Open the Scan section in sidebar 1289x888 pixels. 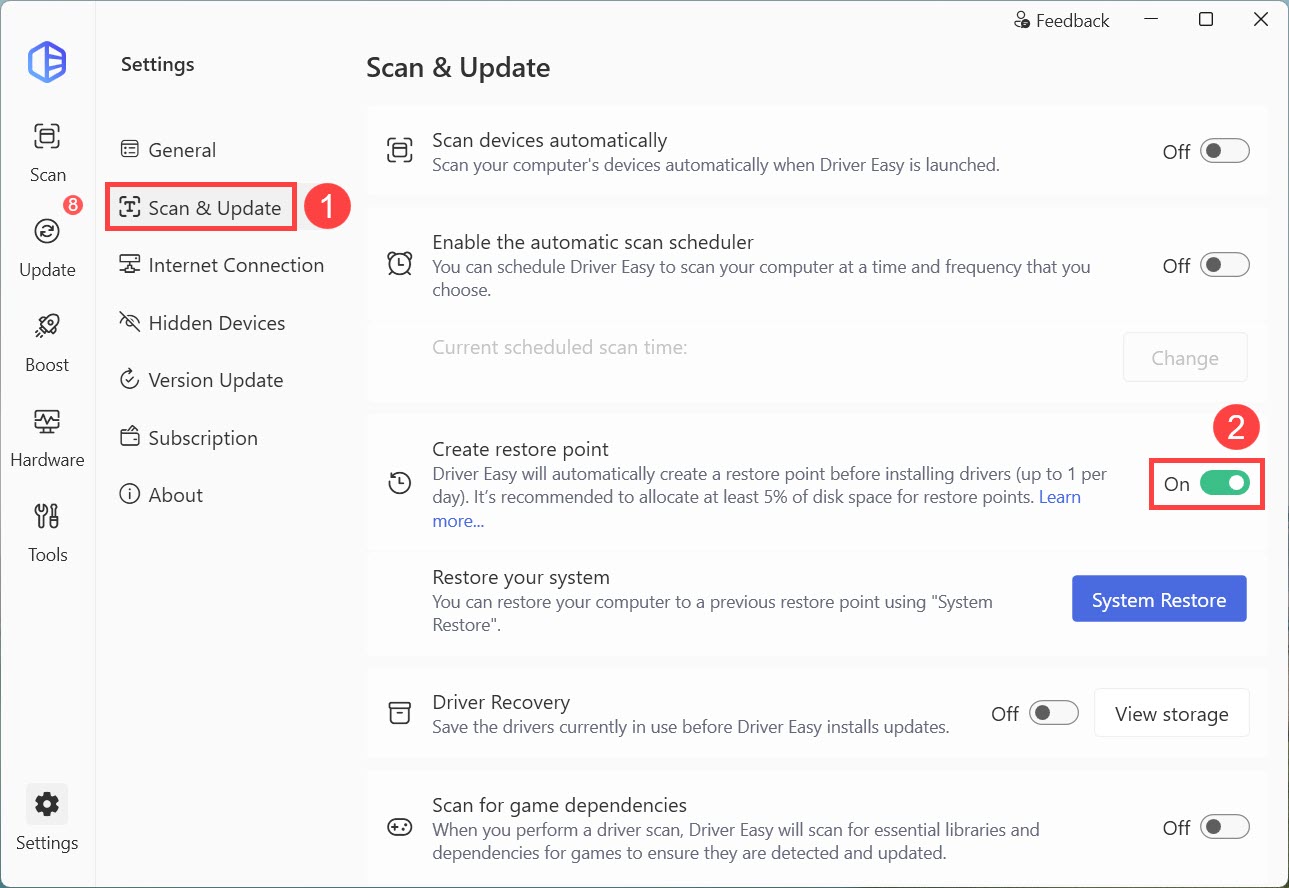(47, 152)
